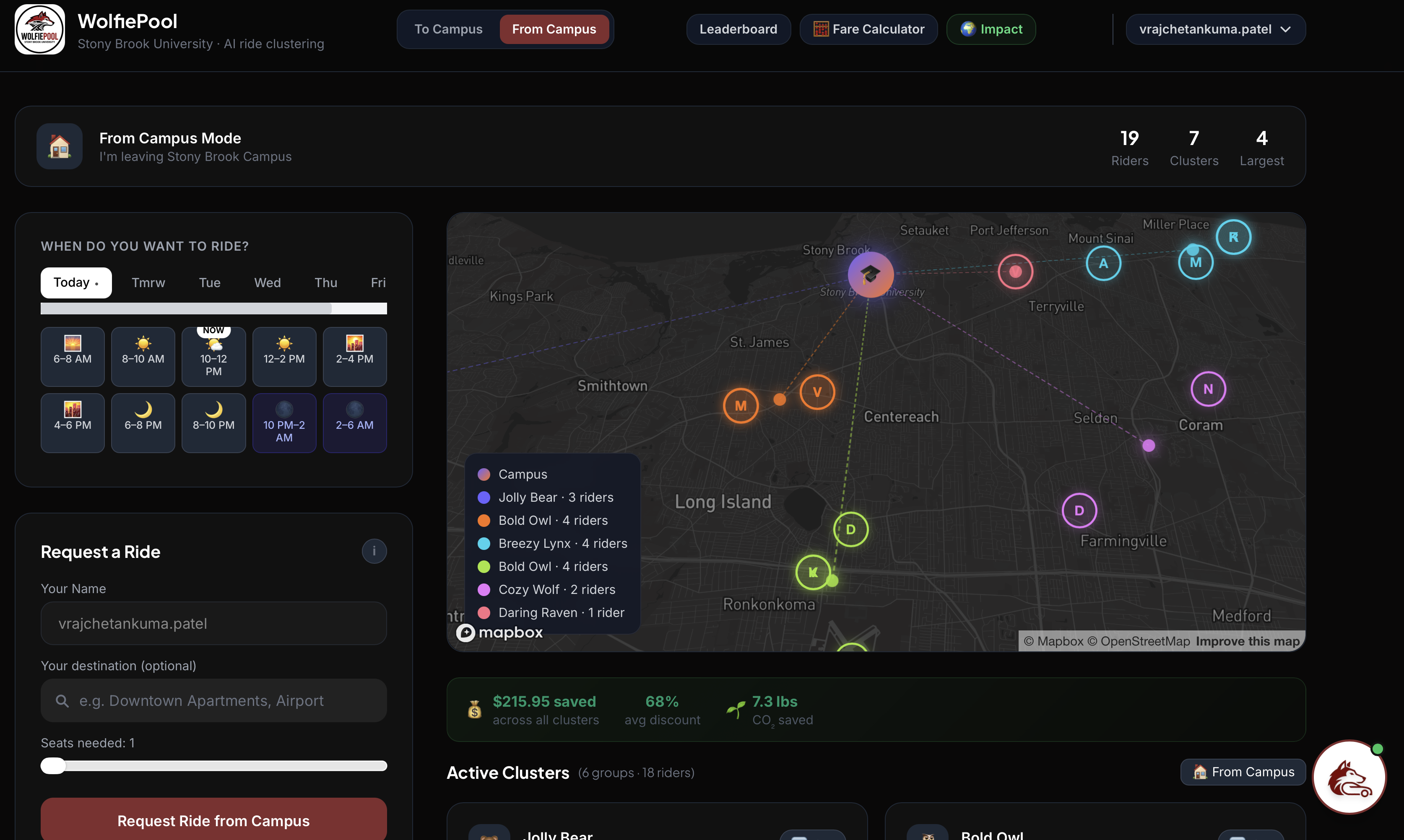Pick the 10 PM–2 AM time slot
Screen dimensions: 1404x840
[x=284, y=423]
